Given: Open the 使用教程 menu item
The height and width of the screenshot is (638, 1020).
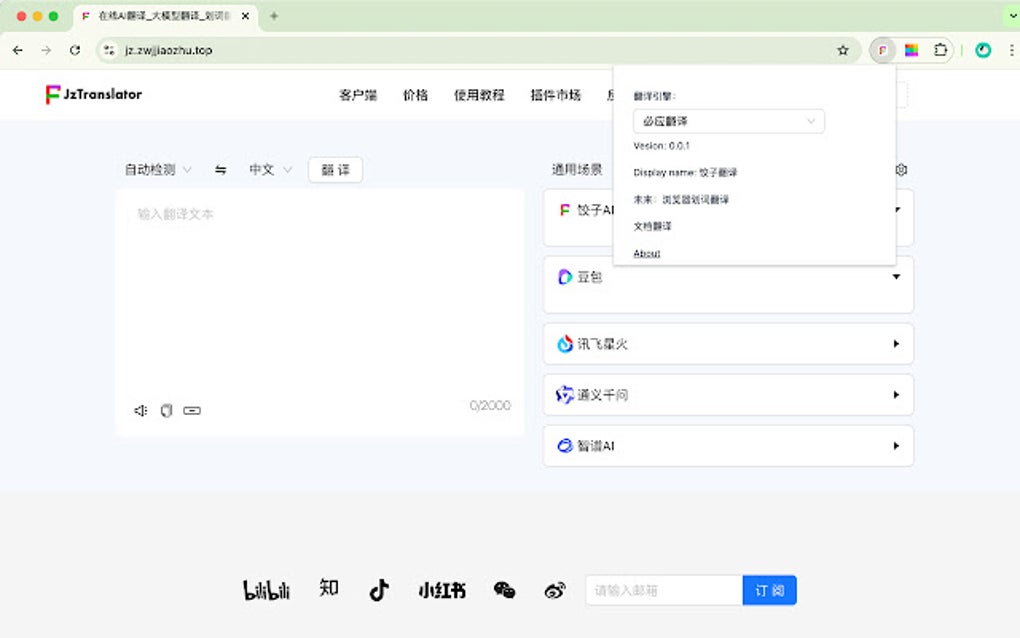Looking at the screenshot, I should point(479,95).
